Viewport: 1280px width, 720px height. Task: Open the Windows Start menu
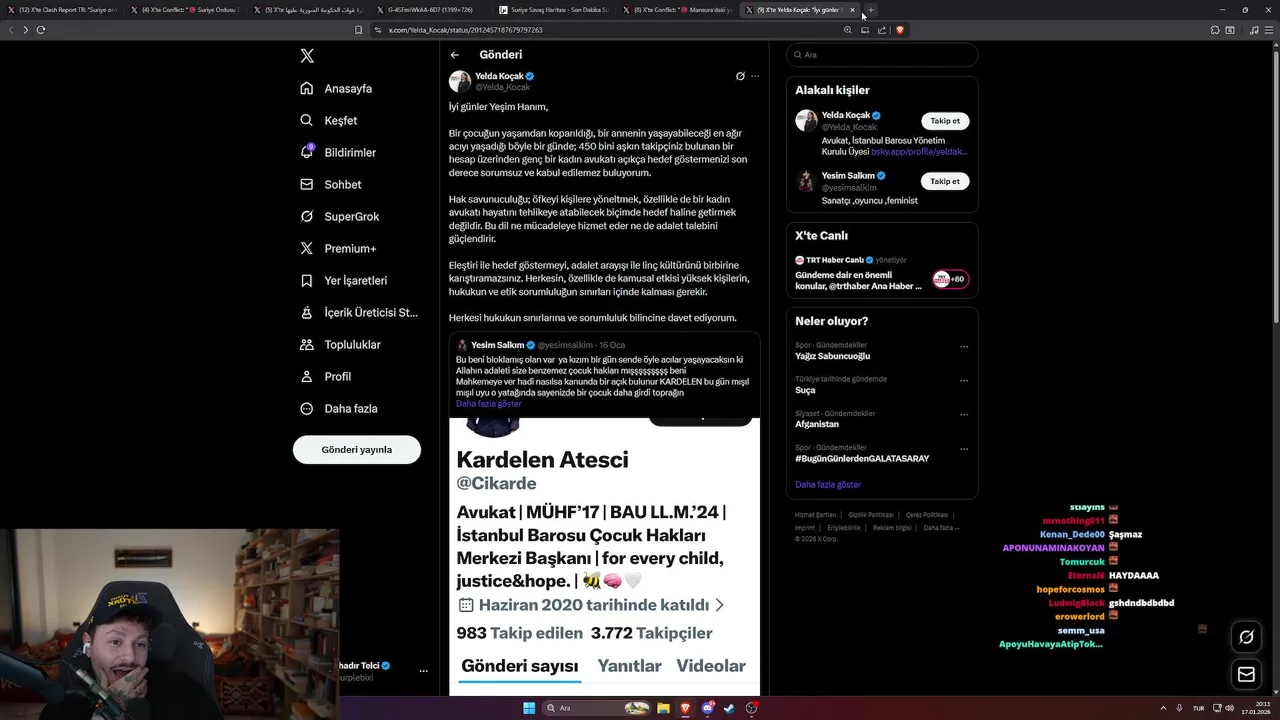click(x=529, y=708)
